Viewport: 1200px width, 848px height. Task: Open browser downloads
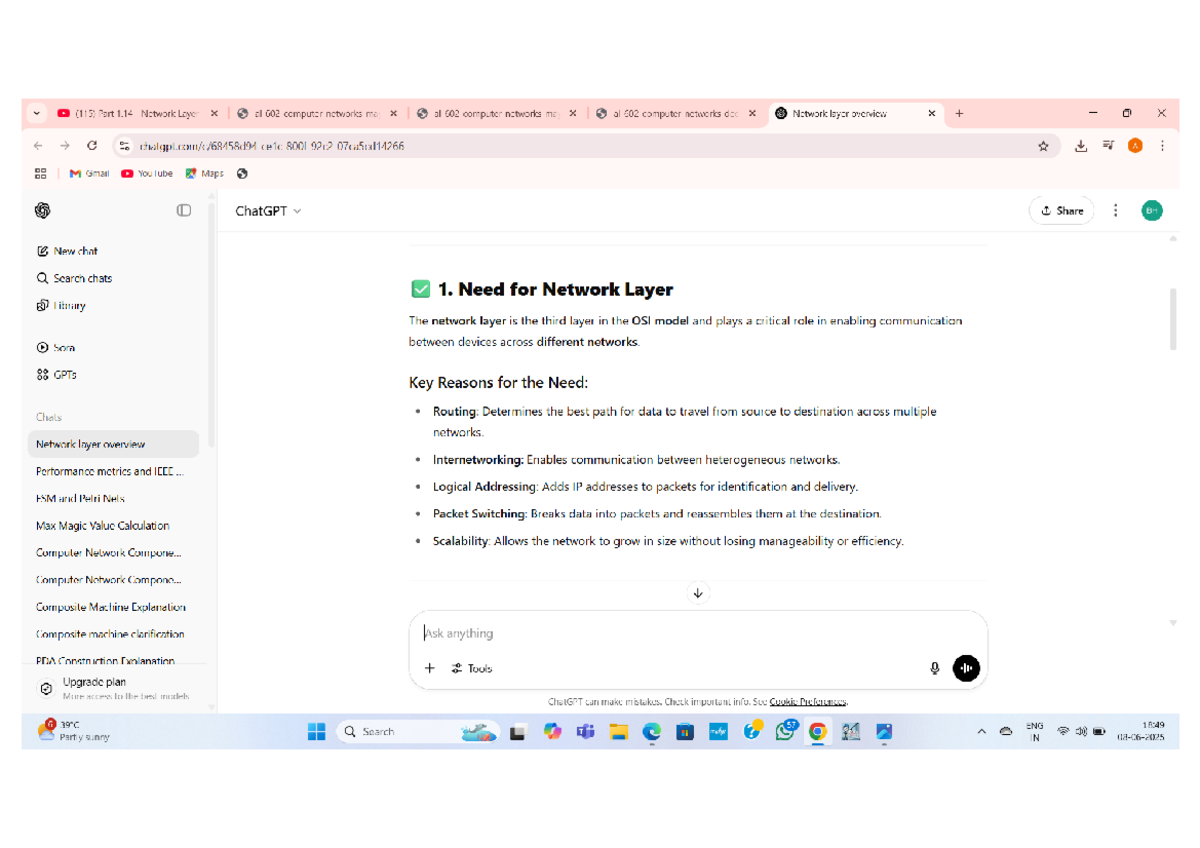tap(1081, 146)
